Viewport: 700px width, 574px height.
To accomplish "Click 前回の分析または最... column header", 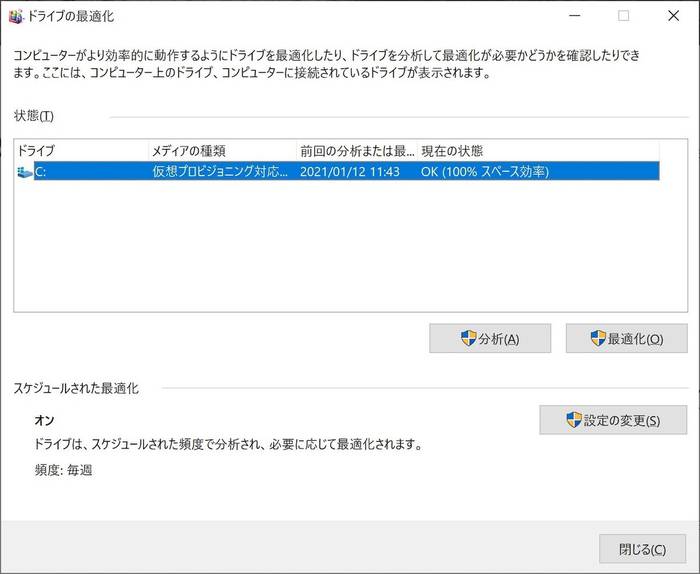I will point(357,151).
